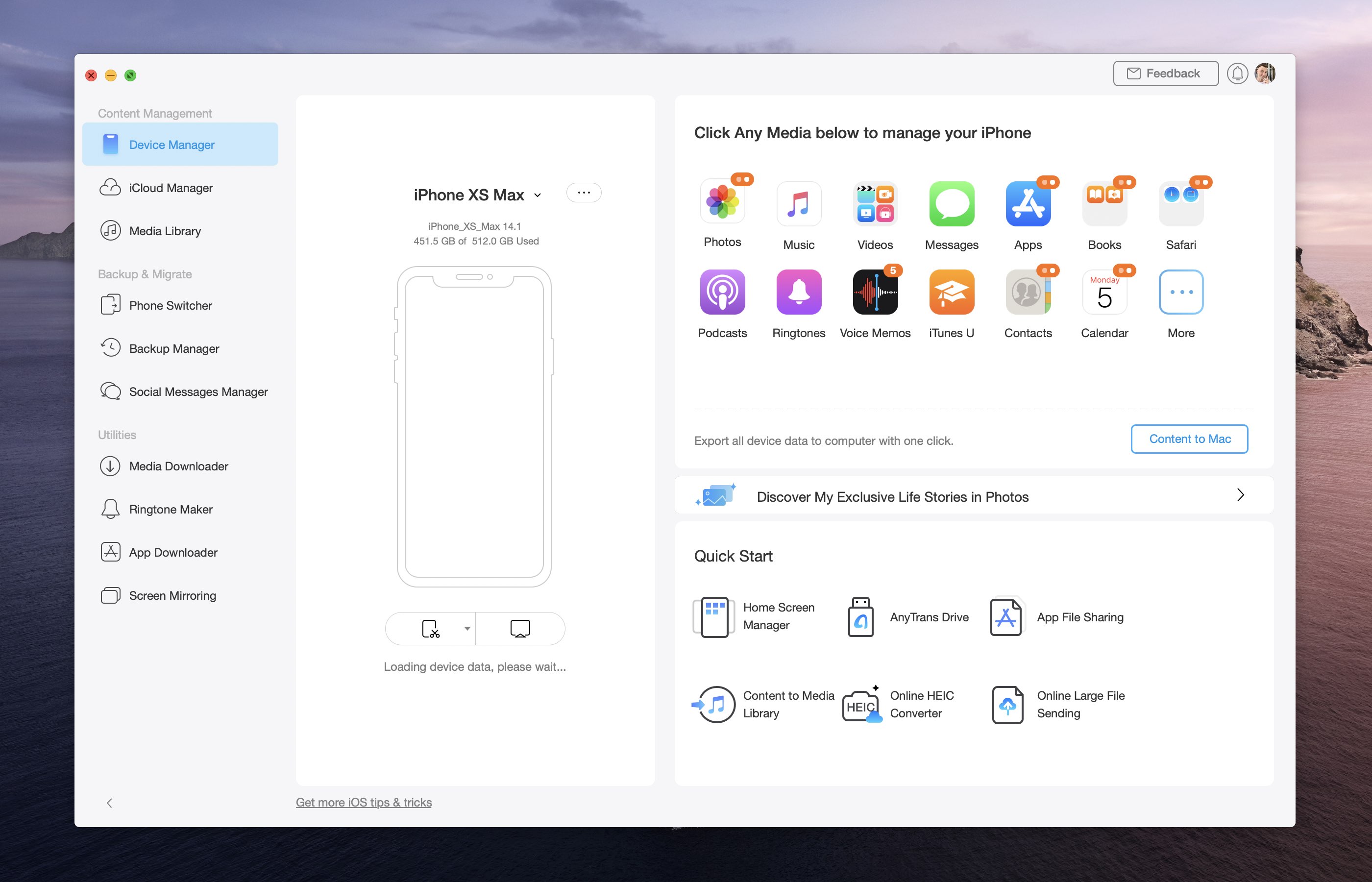Click the Content to Mac button

(1189, 439)
